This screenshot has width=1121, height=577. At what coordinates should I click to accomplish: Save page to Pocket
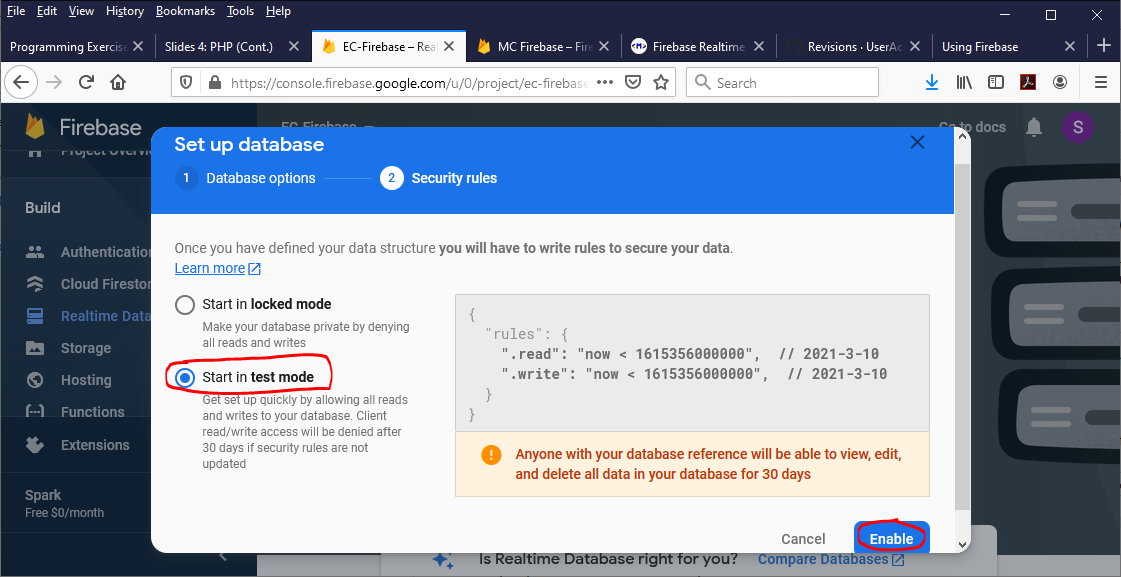coord(632,83)
